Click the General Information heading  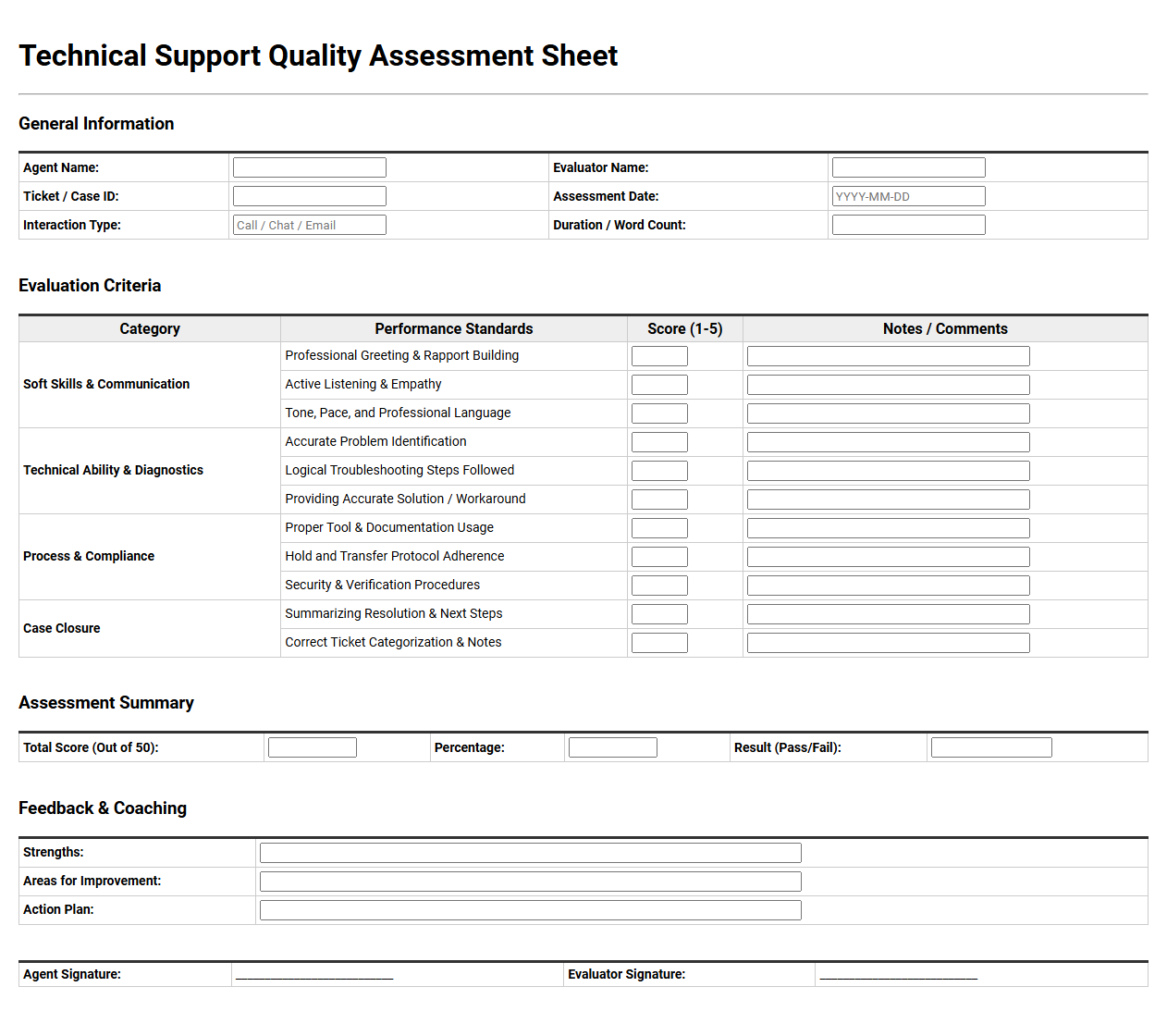tap(96, 124)
